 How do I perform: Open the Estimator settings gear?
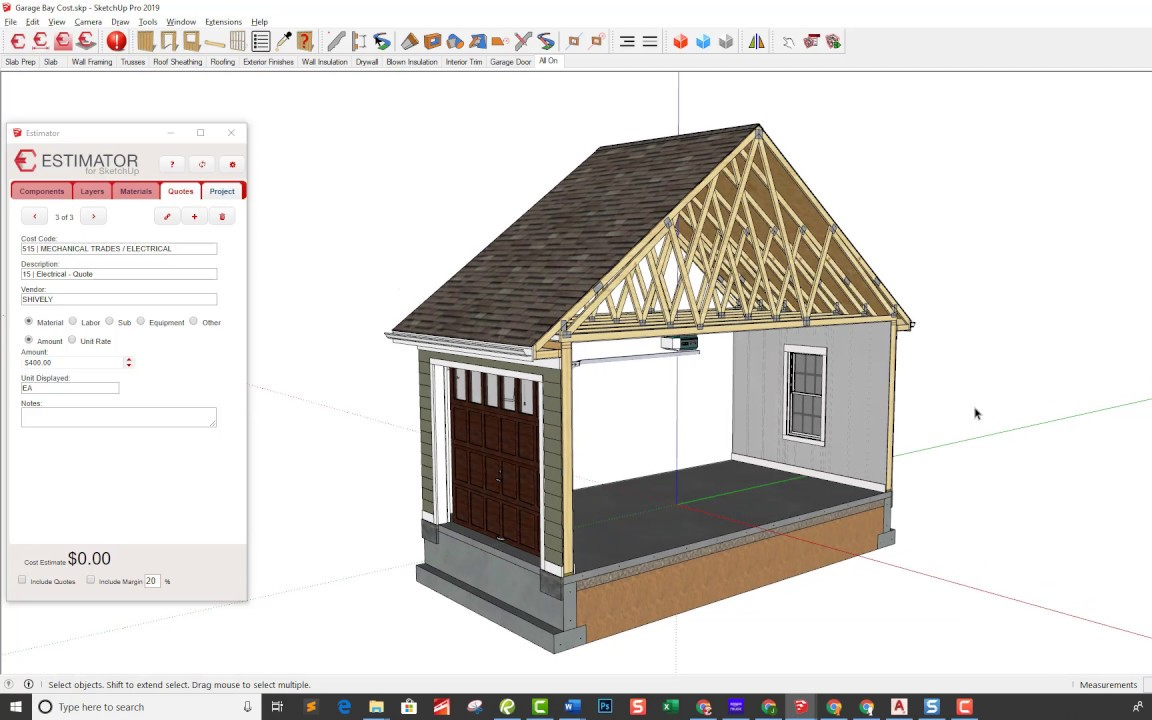pyautogui.click(x=232, y=164)
